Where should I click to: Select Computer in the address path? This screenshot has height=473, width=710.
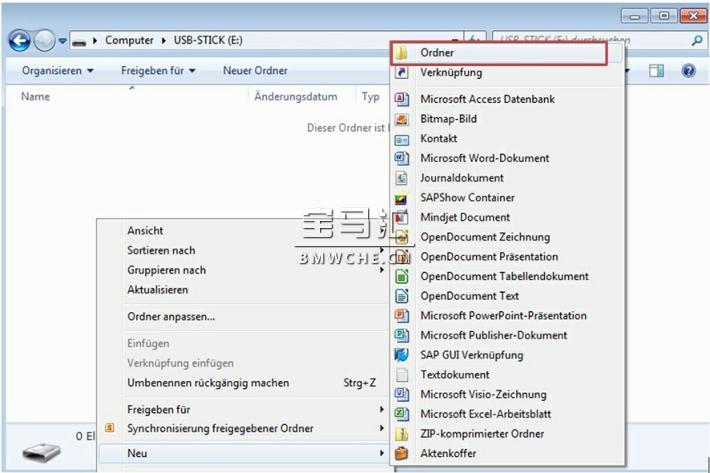point(129,40)
